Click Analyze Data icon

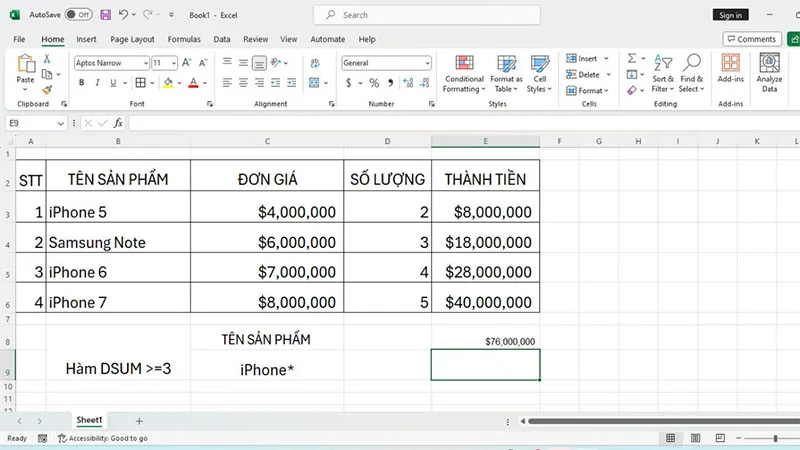click(x=769, y=72)
